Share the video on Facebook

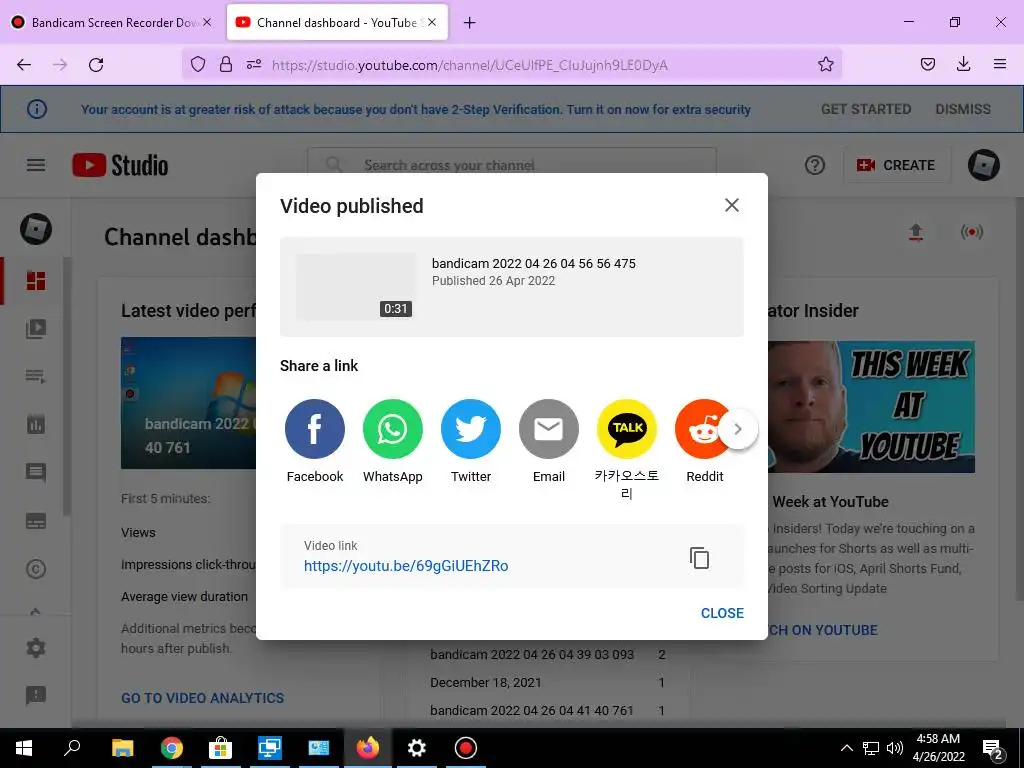[315, 429]
